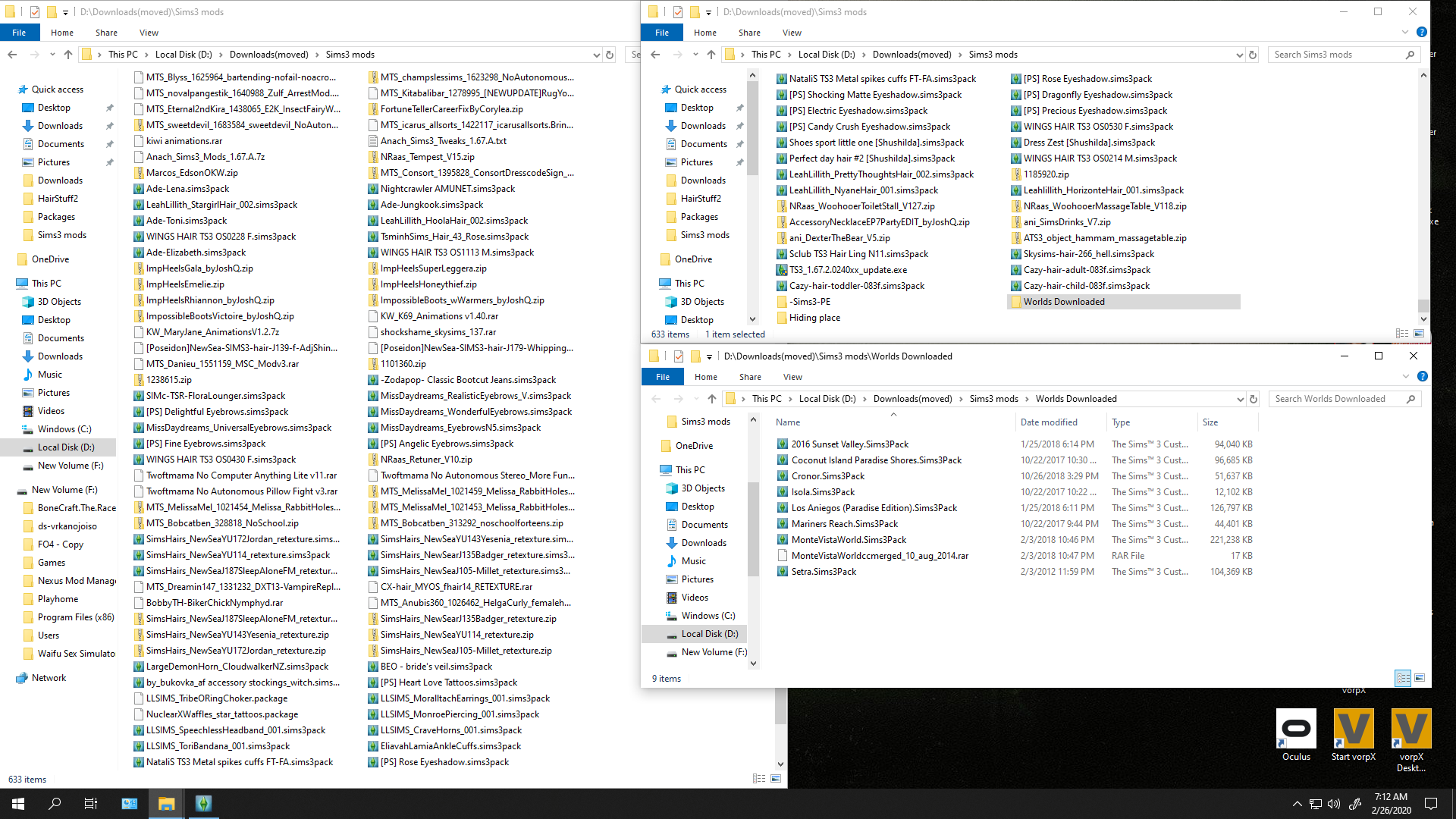
Task: Show hidden system tray icons
Action: tap(1297, 804)
